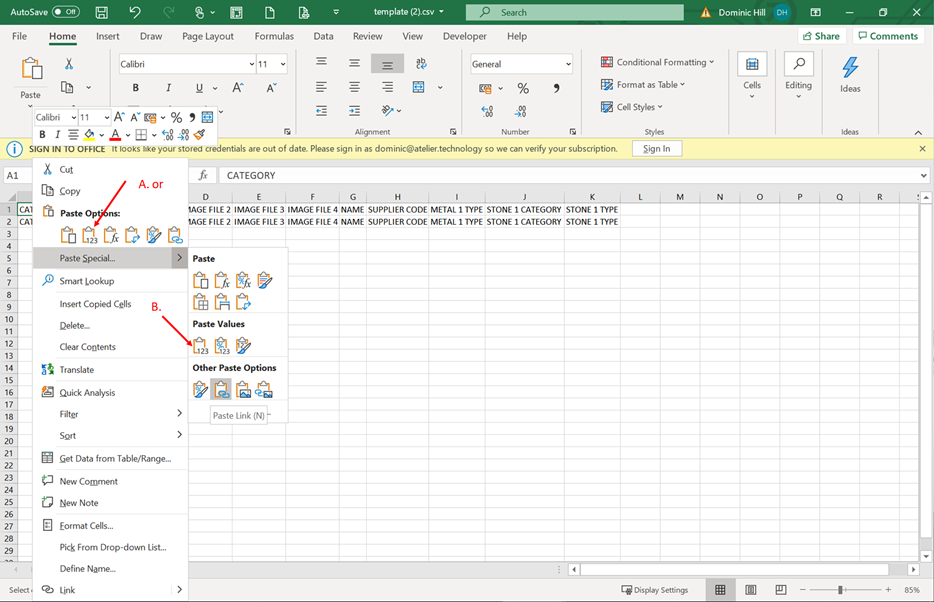The height and width of the screenshot is (602, 934).
Task: Open the Comments button
Action: point(888,36)
